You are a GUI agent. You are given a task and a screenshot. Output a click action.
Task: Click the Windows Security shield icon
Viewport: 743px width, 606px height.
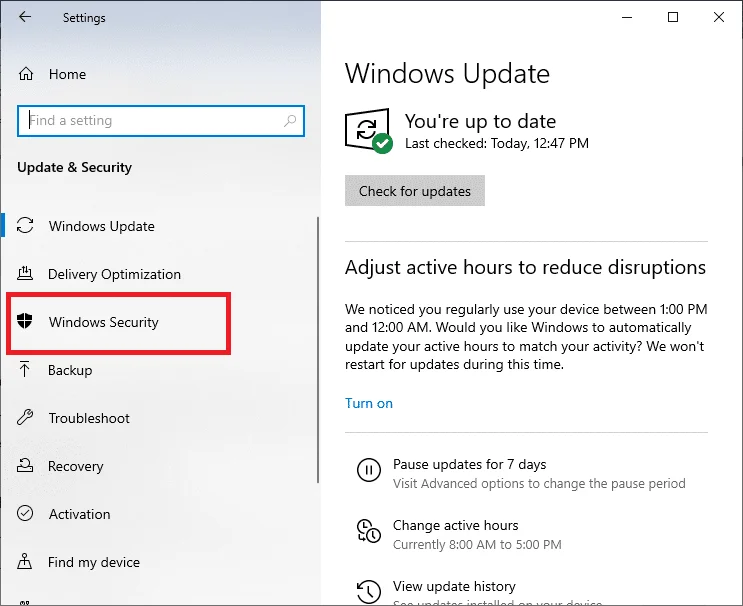tap(25, 321)
